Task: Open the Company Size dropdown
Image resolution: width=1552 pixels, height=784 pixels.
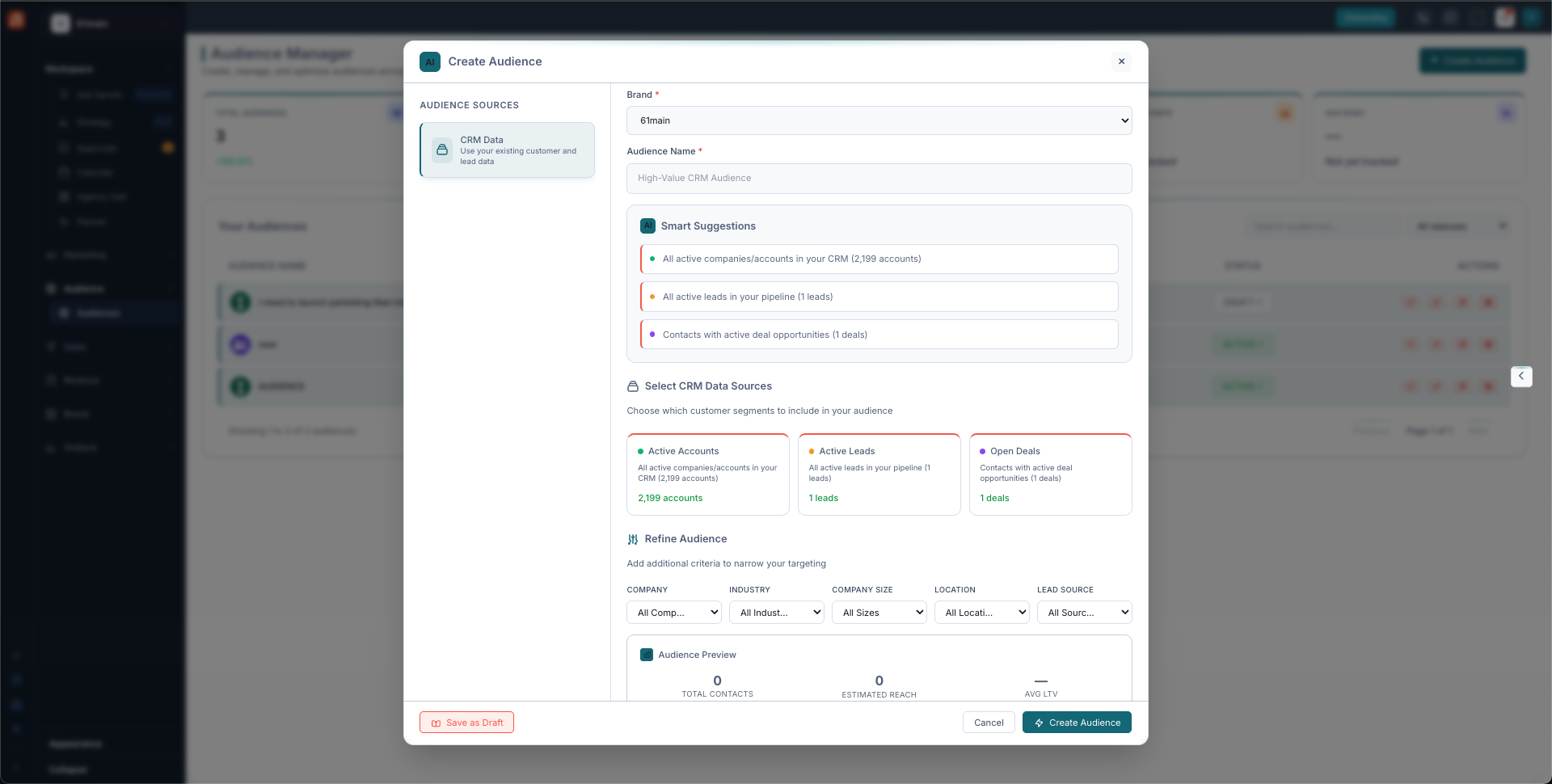Action: click(879, 613)
